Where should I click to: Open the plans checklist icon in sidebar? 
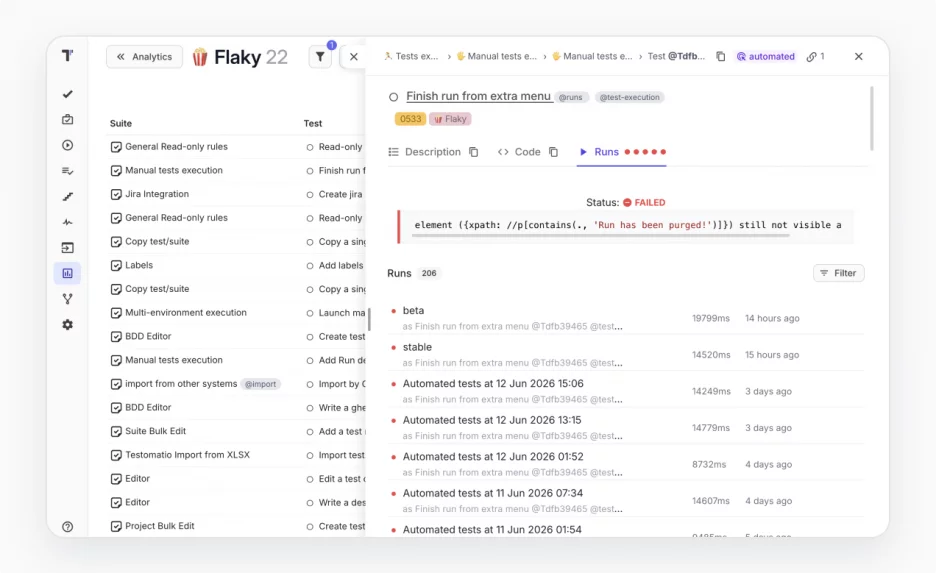(x=67, y=171)
